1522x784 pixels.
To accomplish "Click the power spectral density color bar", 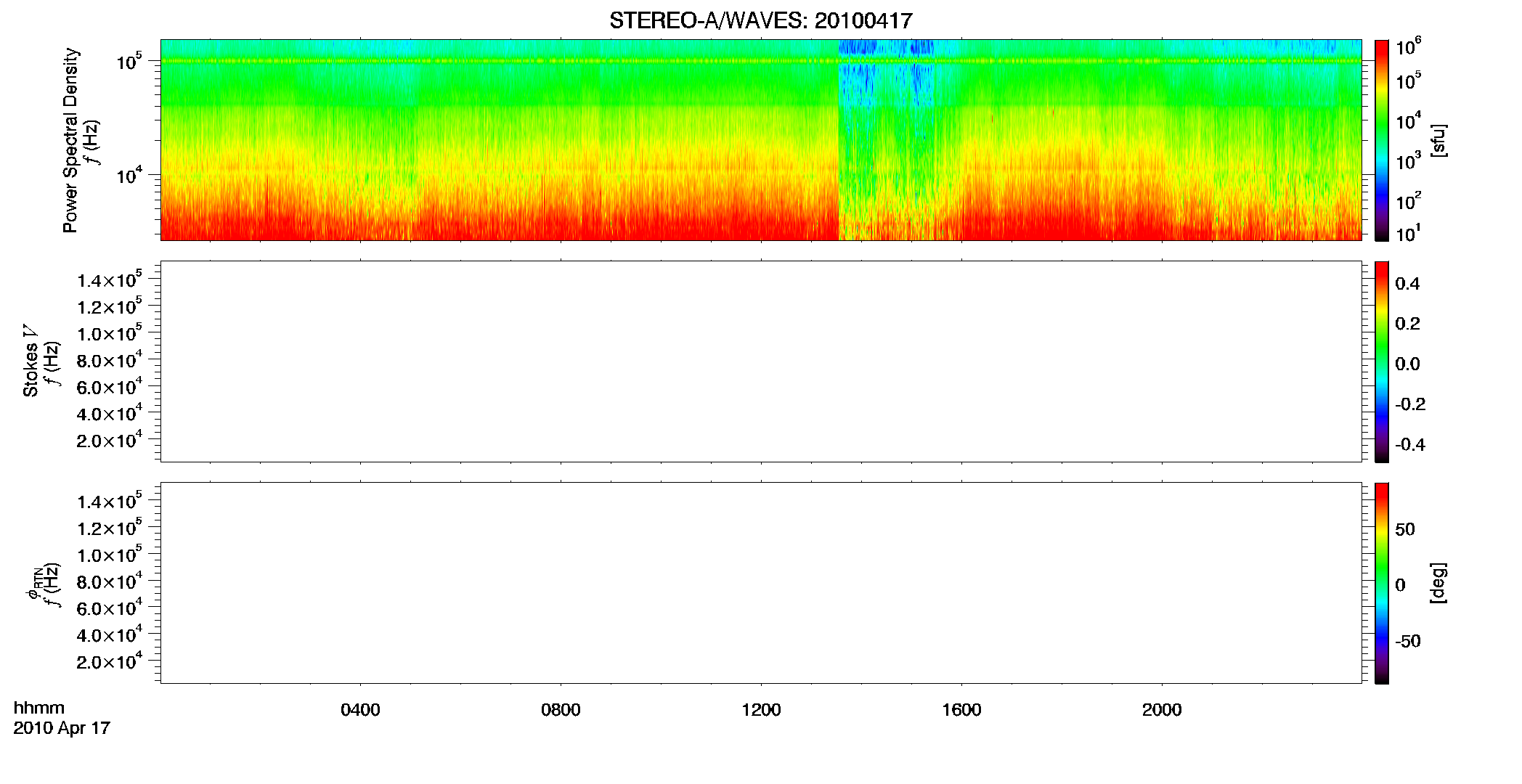I will [x=1381, y=140].
